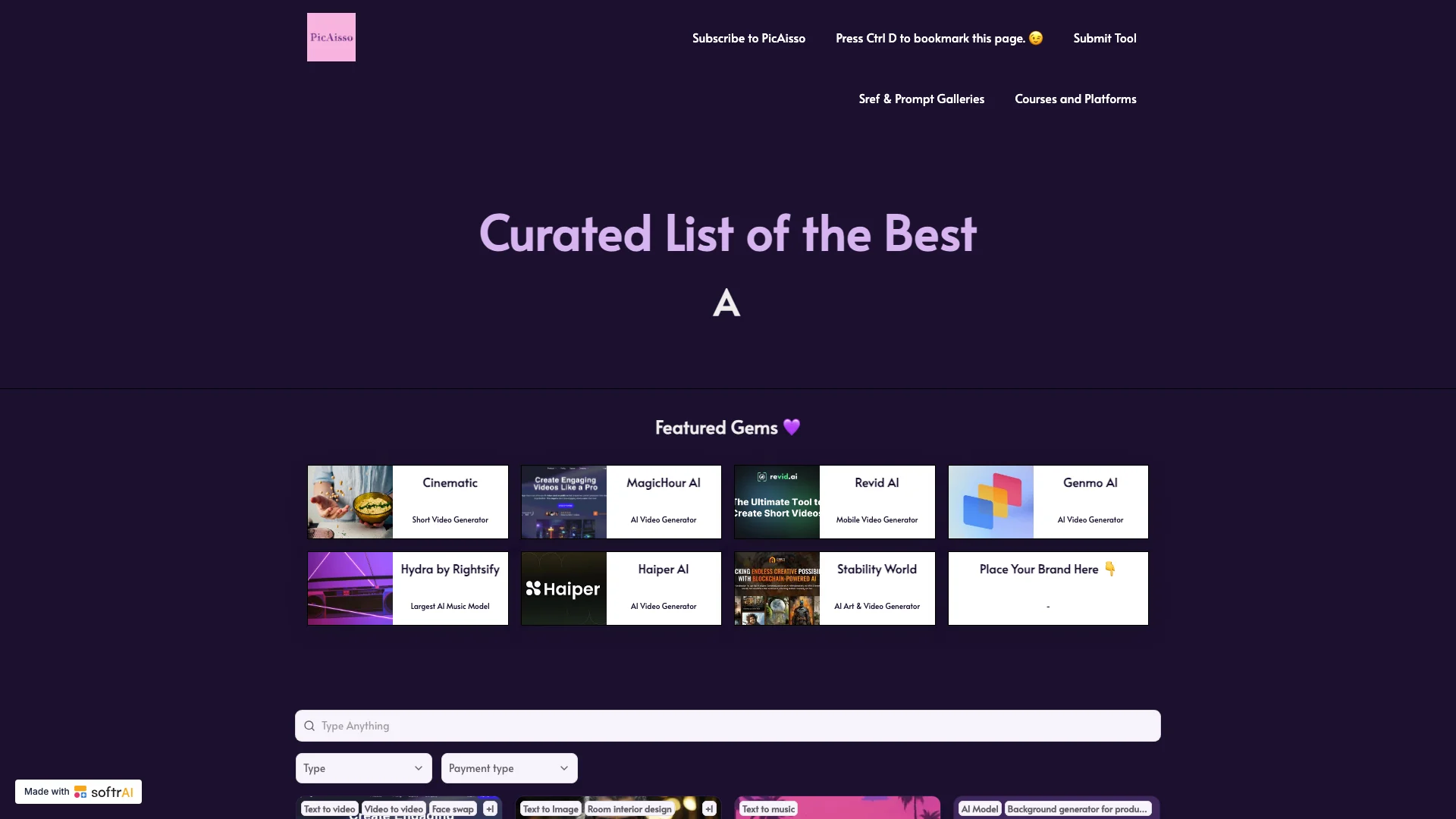Click the Hydra by Rightsify music model icon

click(x=350, y=588)
